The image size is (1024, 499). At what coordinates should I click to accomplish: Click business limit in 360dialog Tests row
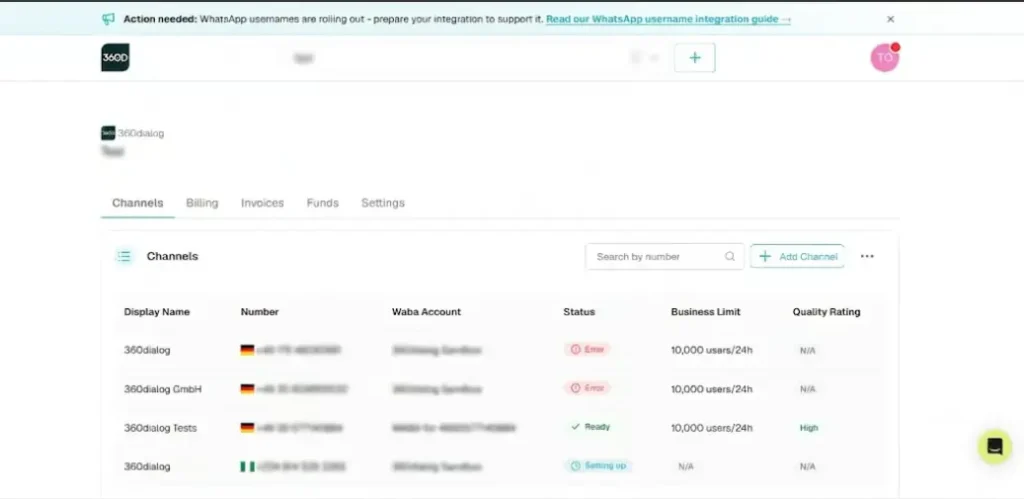[x=712, y=428]
